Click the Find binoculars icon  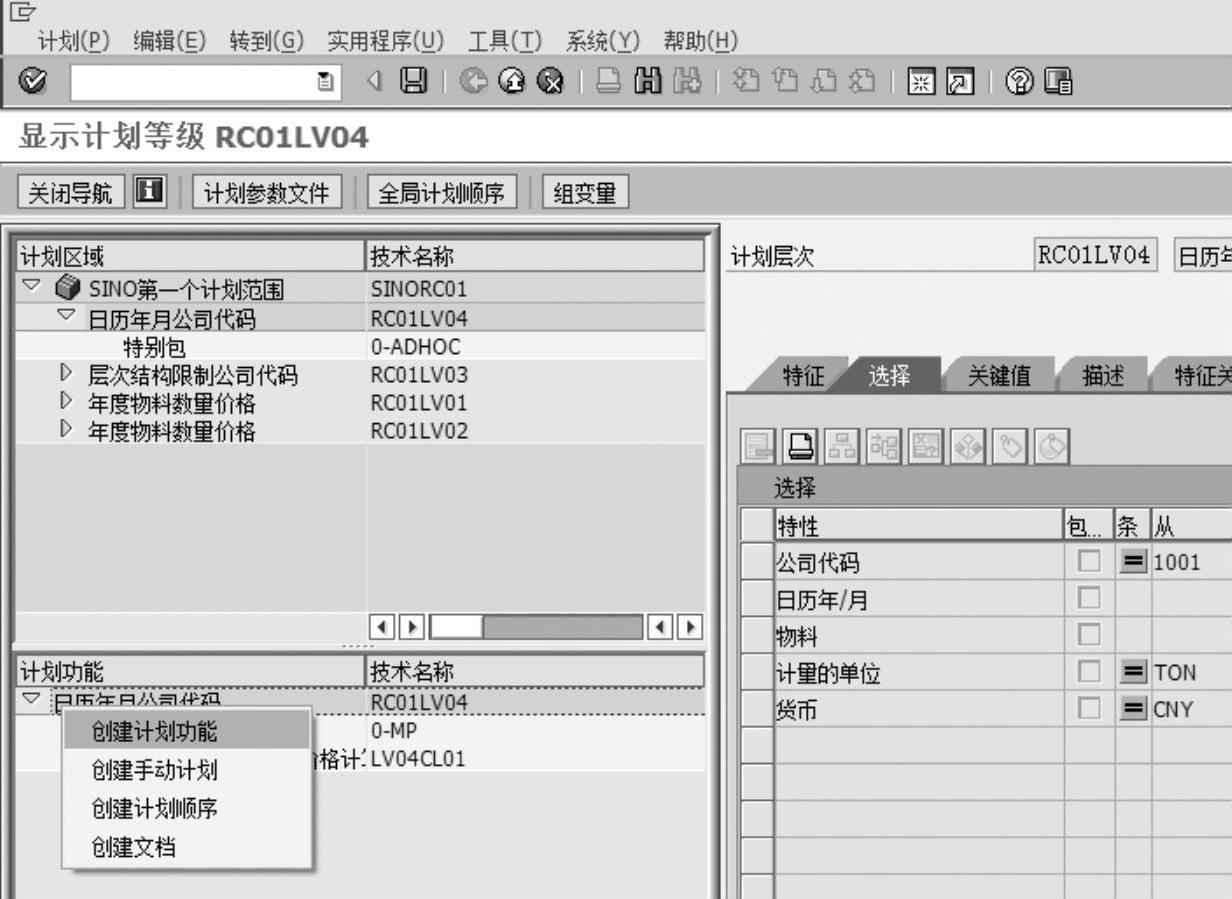[x=647, y=81]
